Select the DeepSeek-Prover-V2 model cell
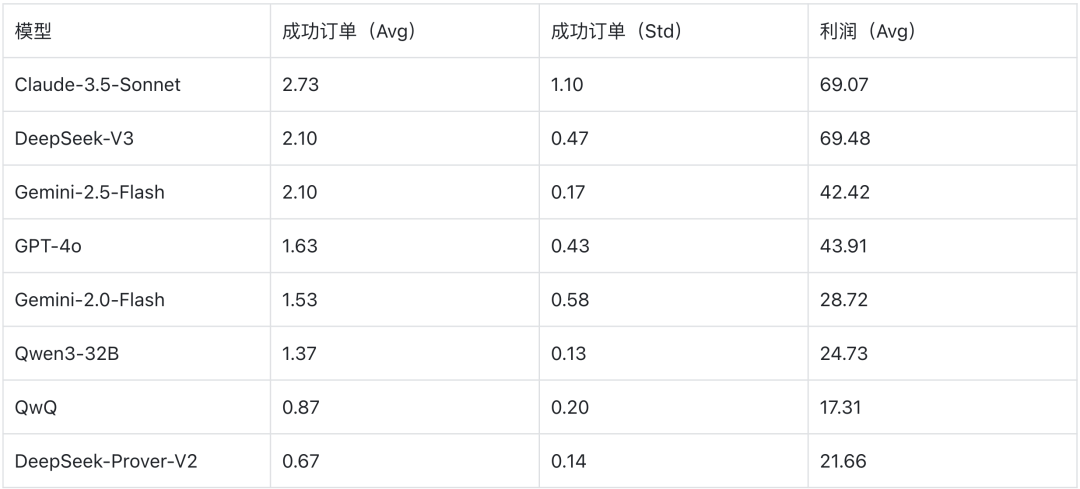 click(x=106, y=462)
